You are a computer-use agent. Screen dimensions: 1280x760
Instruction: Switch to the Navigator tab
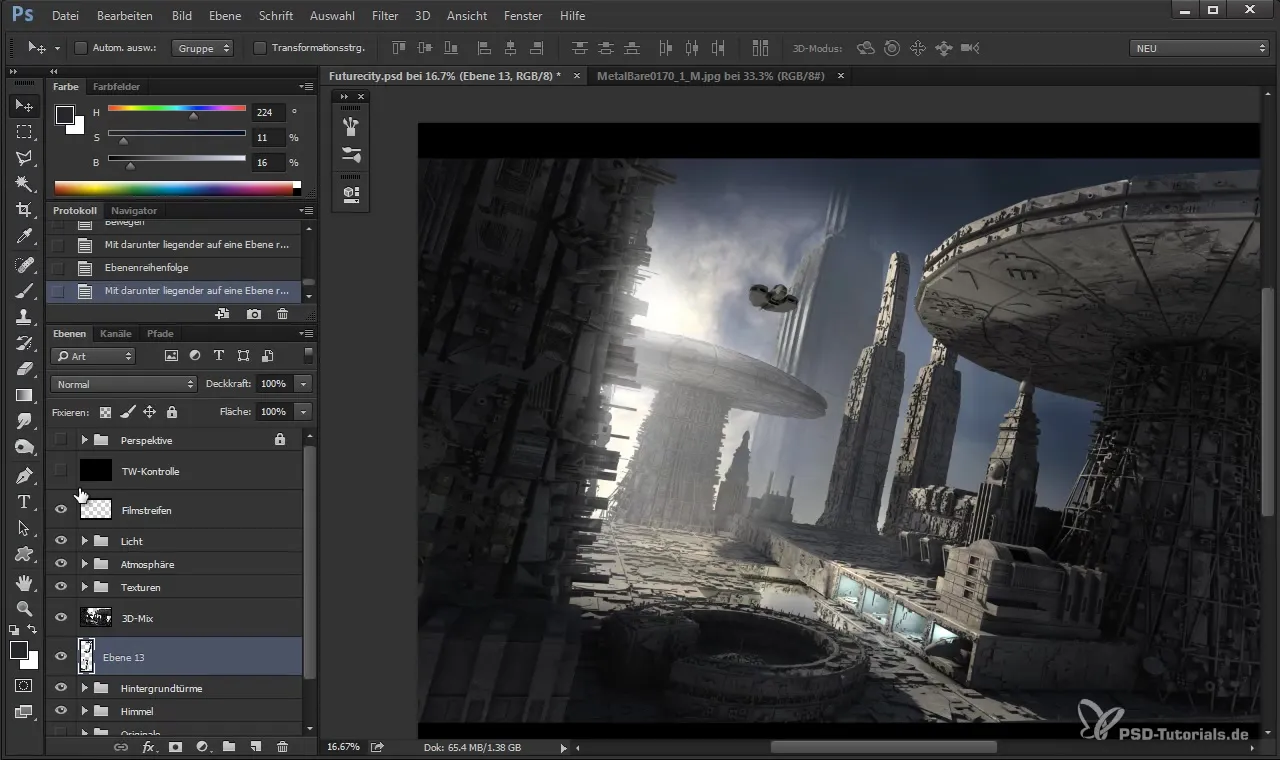(x=134, y=210)
